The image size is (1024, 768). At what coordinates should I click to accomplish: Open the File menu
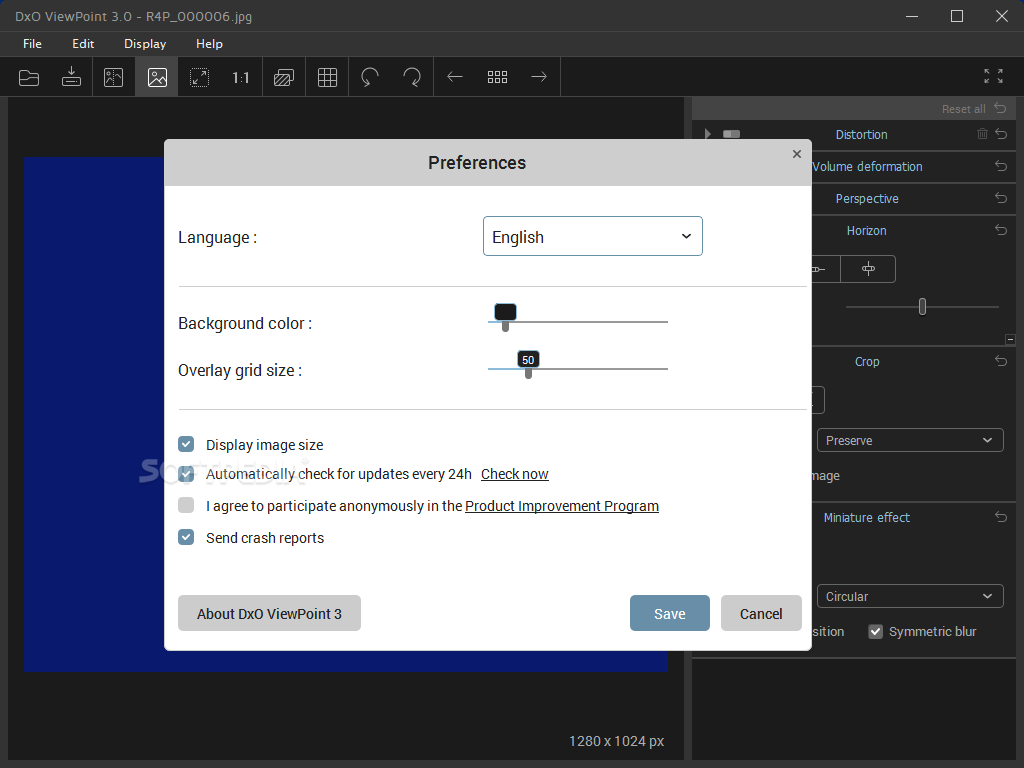point(32,44)
